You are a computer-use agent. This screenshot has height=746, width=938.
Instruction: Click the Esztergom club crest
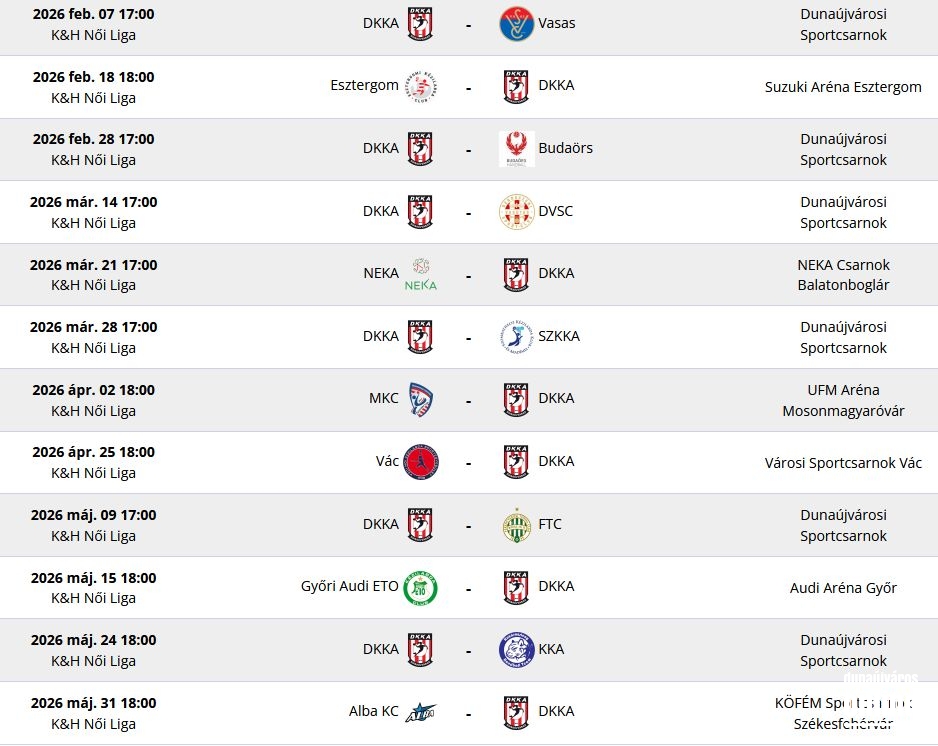point(420,87)
